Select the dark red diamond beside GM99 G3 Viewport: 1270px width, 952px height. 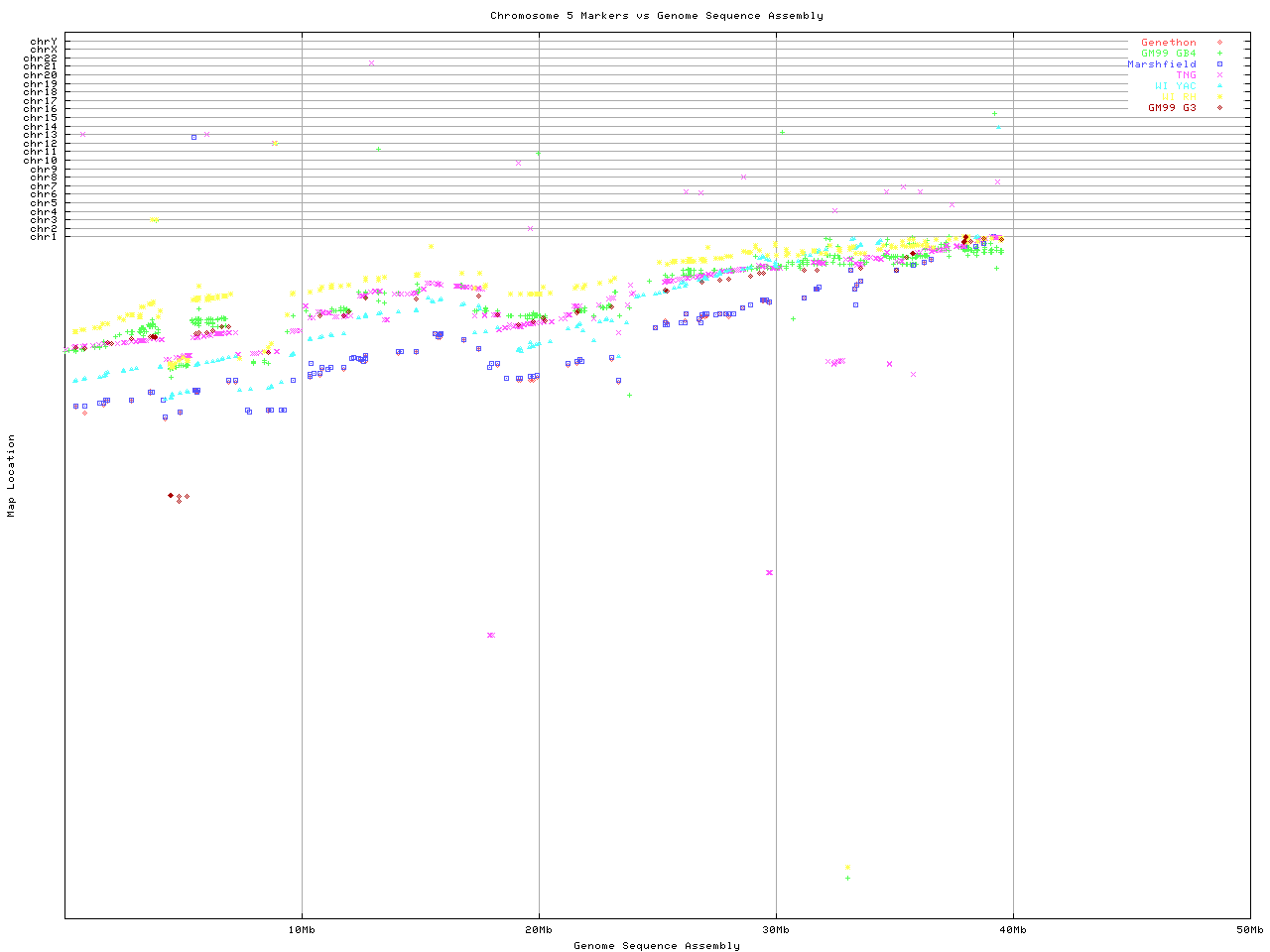pos(1219,108)
